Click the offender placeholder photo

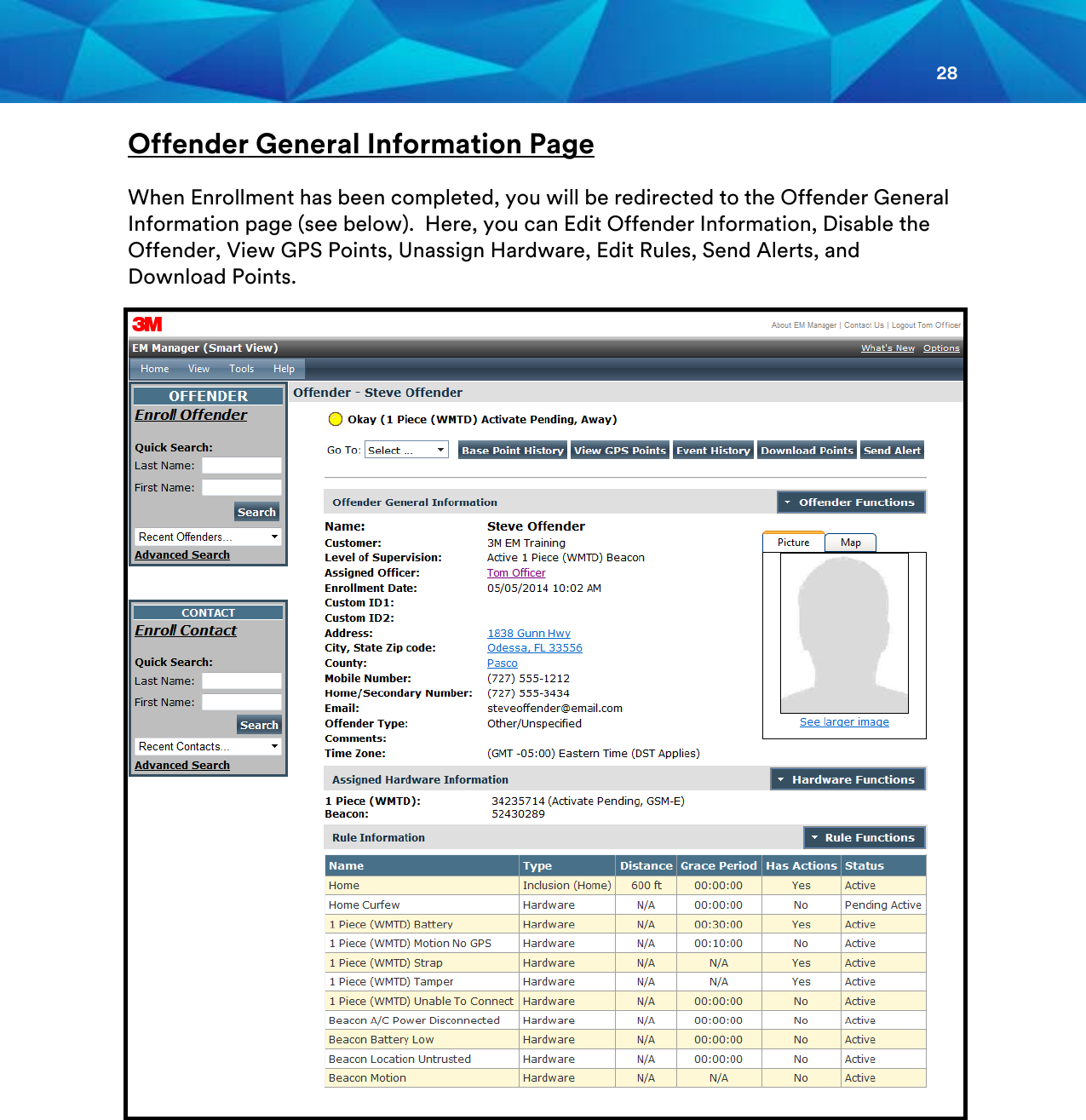tap(844, 633)
